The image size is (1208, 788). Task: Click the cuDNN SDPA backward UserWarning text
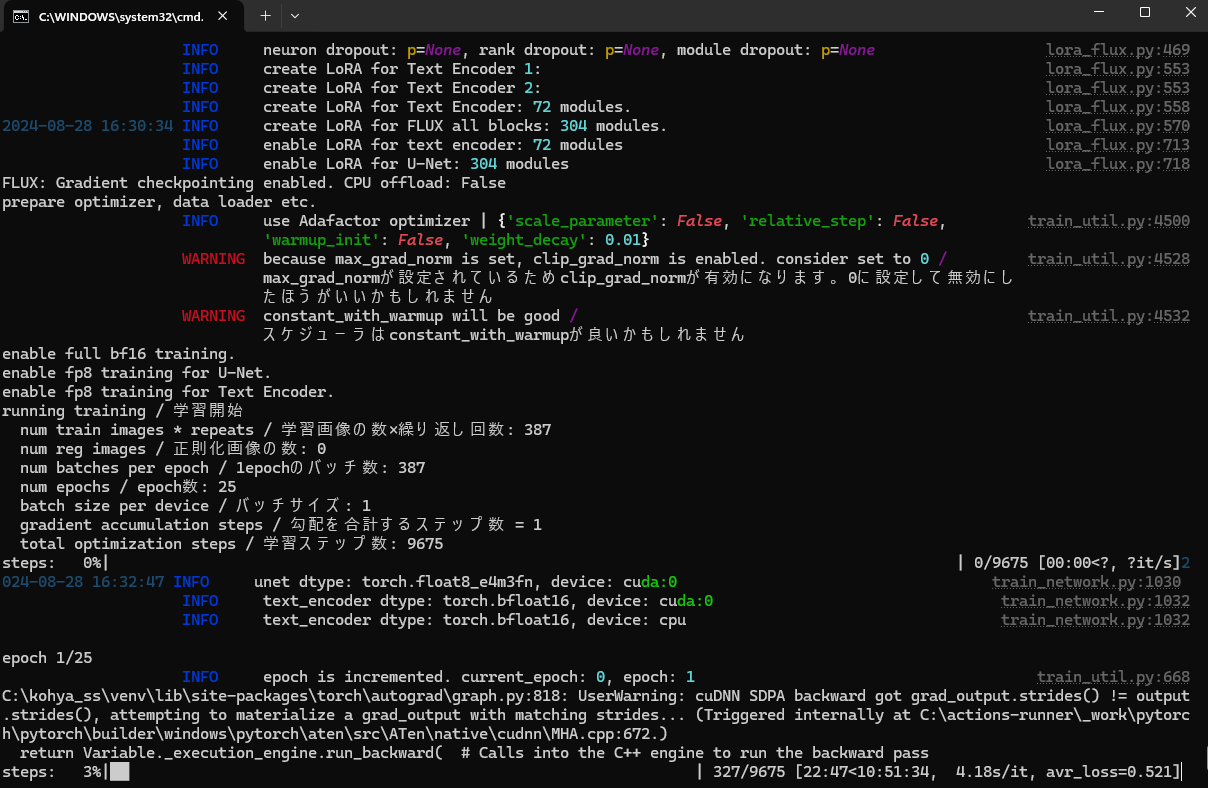coord(596,715)
